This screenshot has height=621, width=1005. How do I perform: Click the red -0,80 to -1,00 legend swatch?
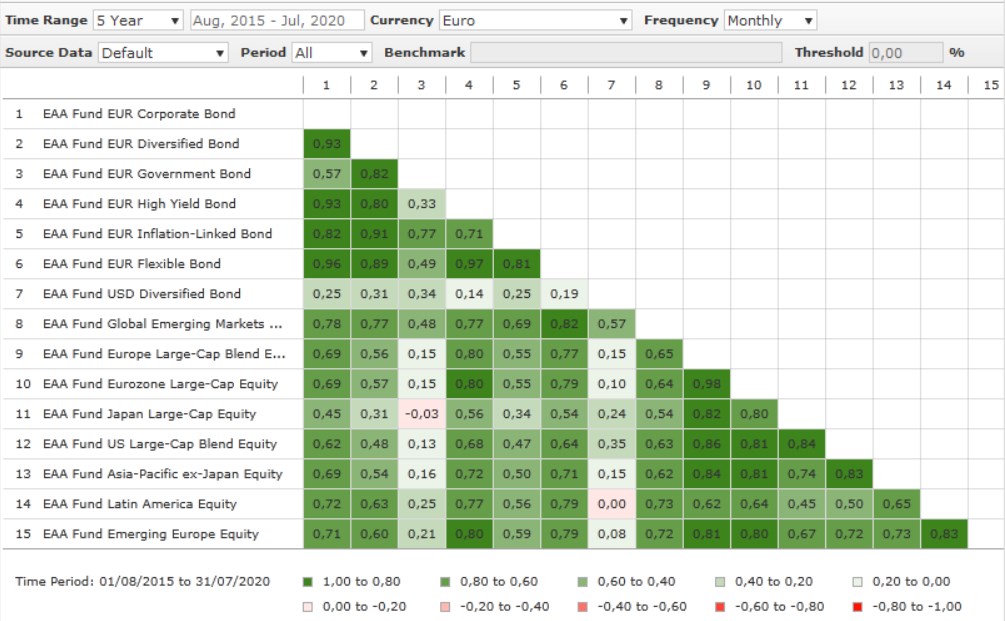[x=859, y=607]
